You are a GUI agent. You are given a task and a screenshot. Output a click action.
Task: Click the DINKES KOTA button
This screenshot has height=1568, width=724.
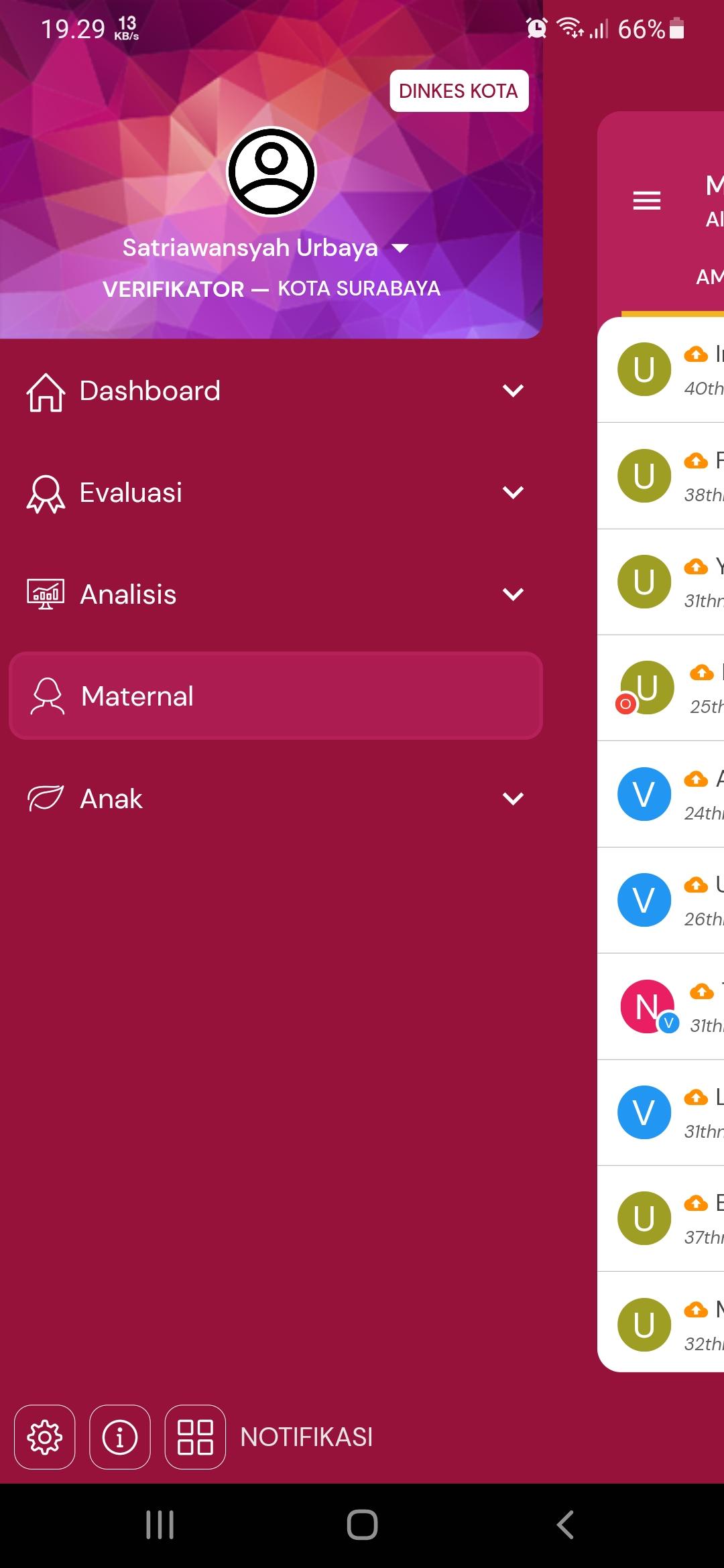(459, 90)
